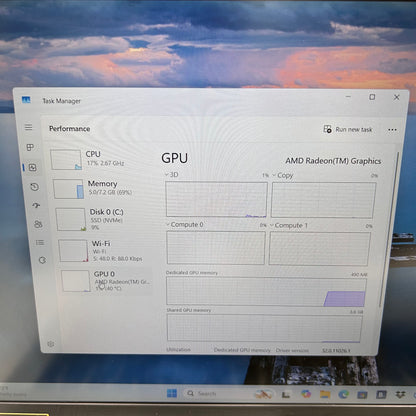Minimize the Task Manager window

point(348,97)
